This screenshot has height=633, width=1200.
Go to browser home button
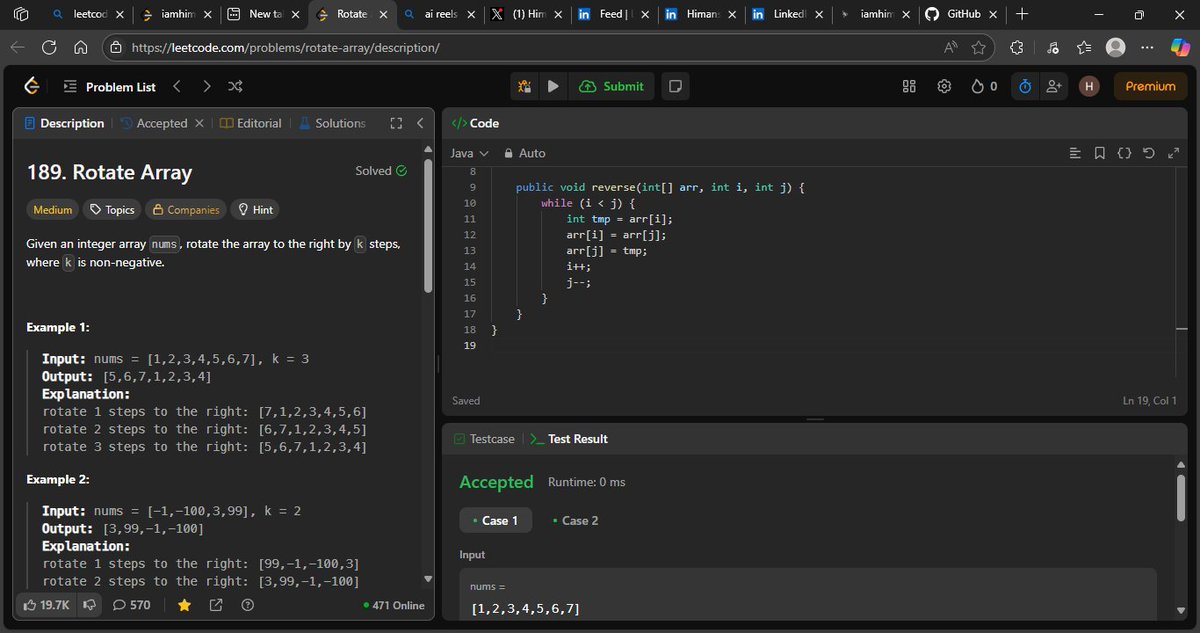[81, 47]
